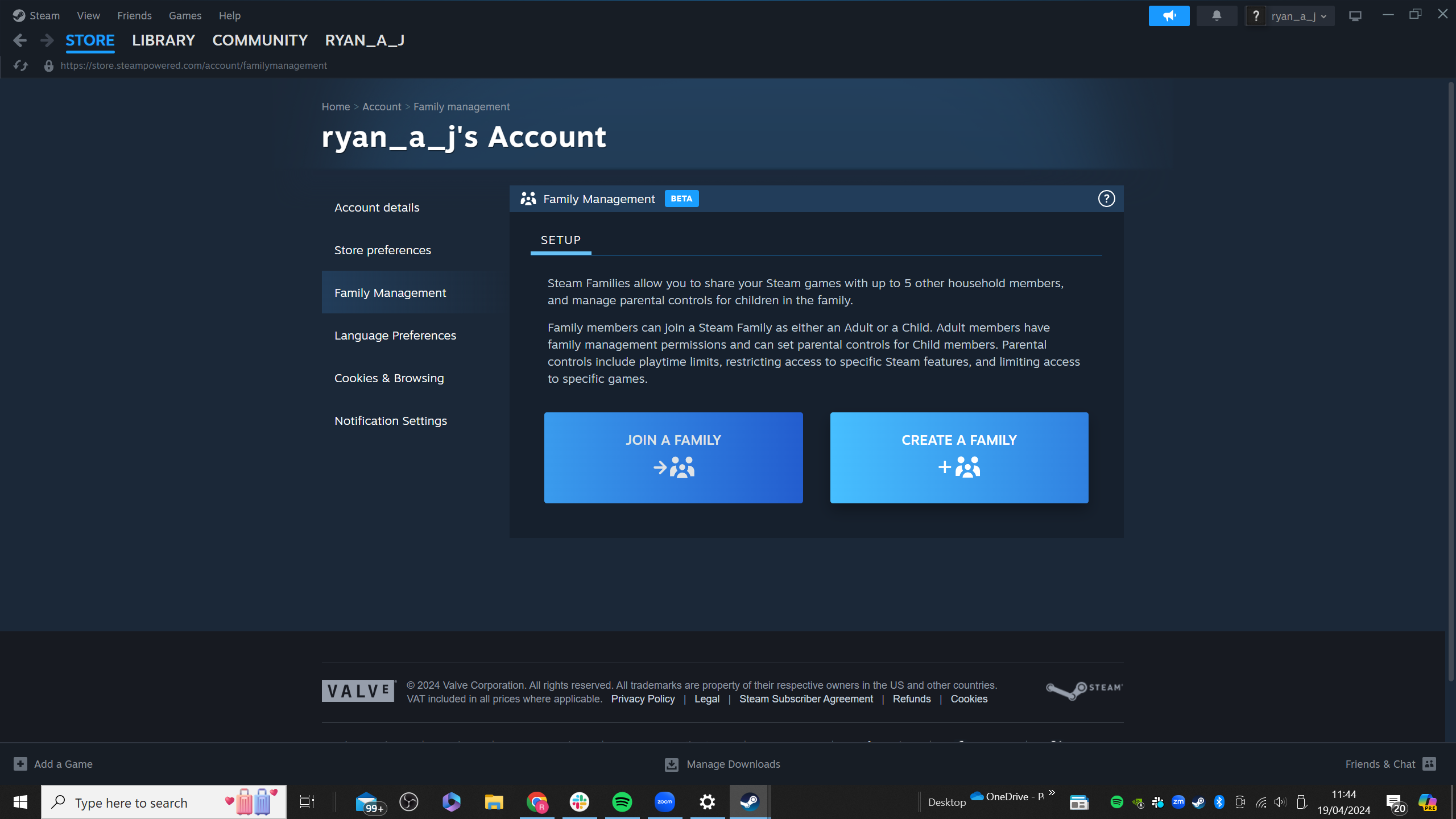
Task: Click the page vertical scrollbar
Action: 1451,381
